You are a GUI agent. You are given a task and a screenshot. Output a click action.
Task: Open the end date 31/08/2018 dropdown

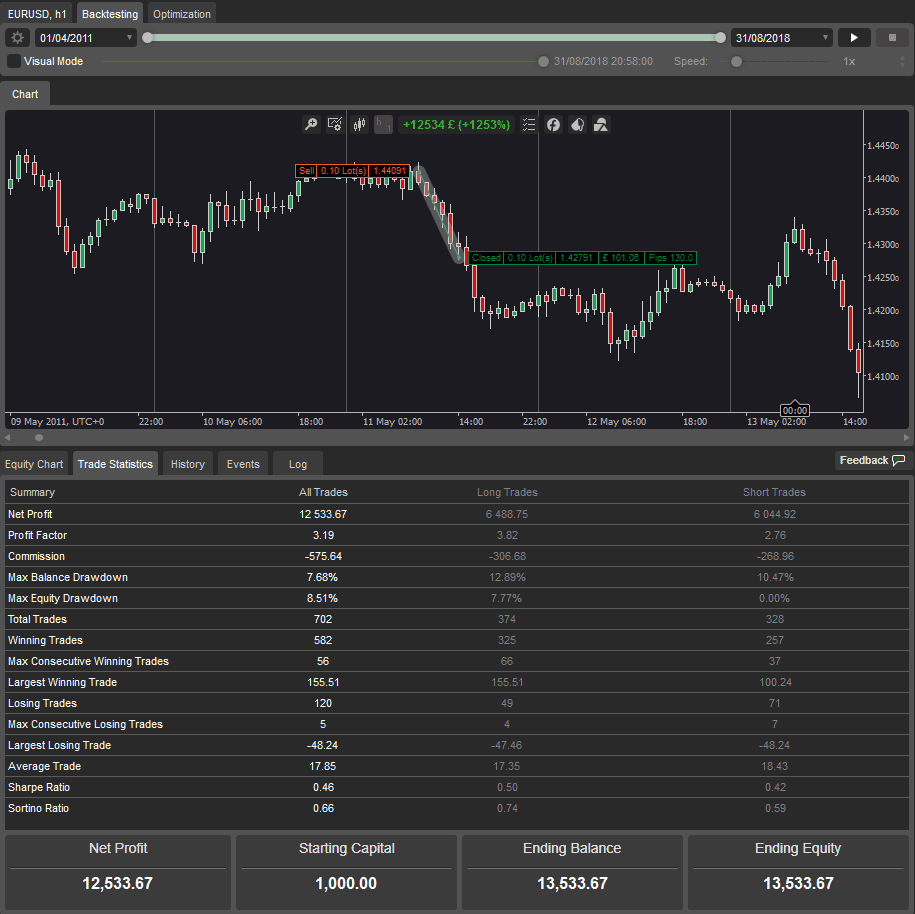[781, 38]
